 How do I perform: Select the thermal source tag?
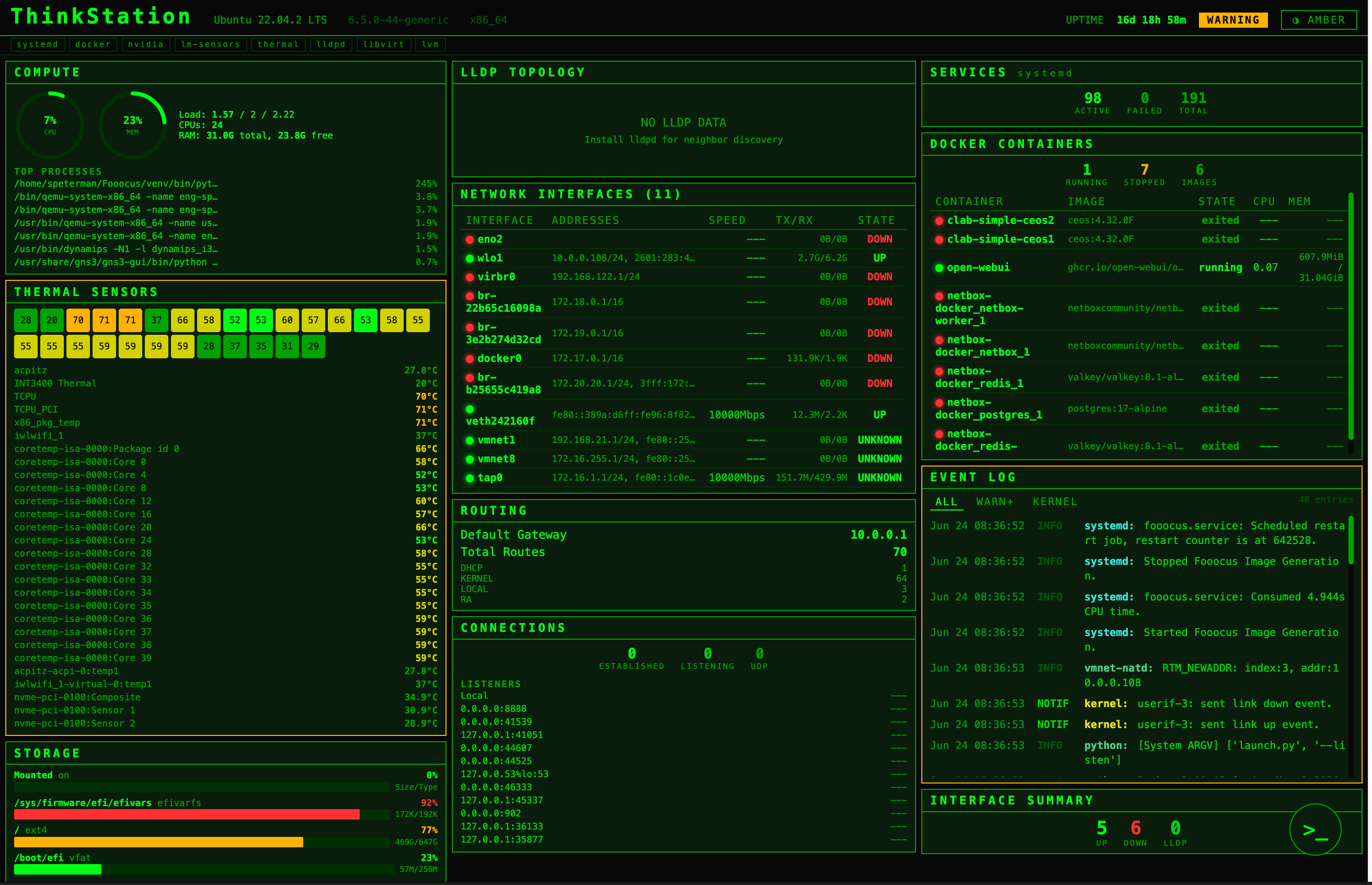pos(278,44)
